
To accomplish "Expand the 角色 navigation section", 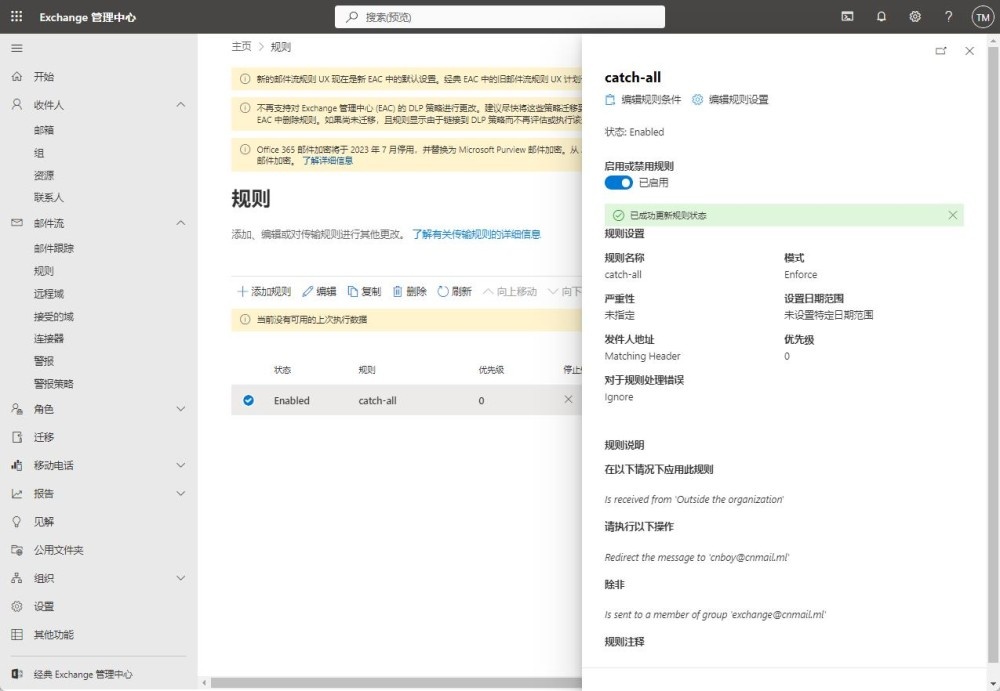I will (x=181, y=409).
